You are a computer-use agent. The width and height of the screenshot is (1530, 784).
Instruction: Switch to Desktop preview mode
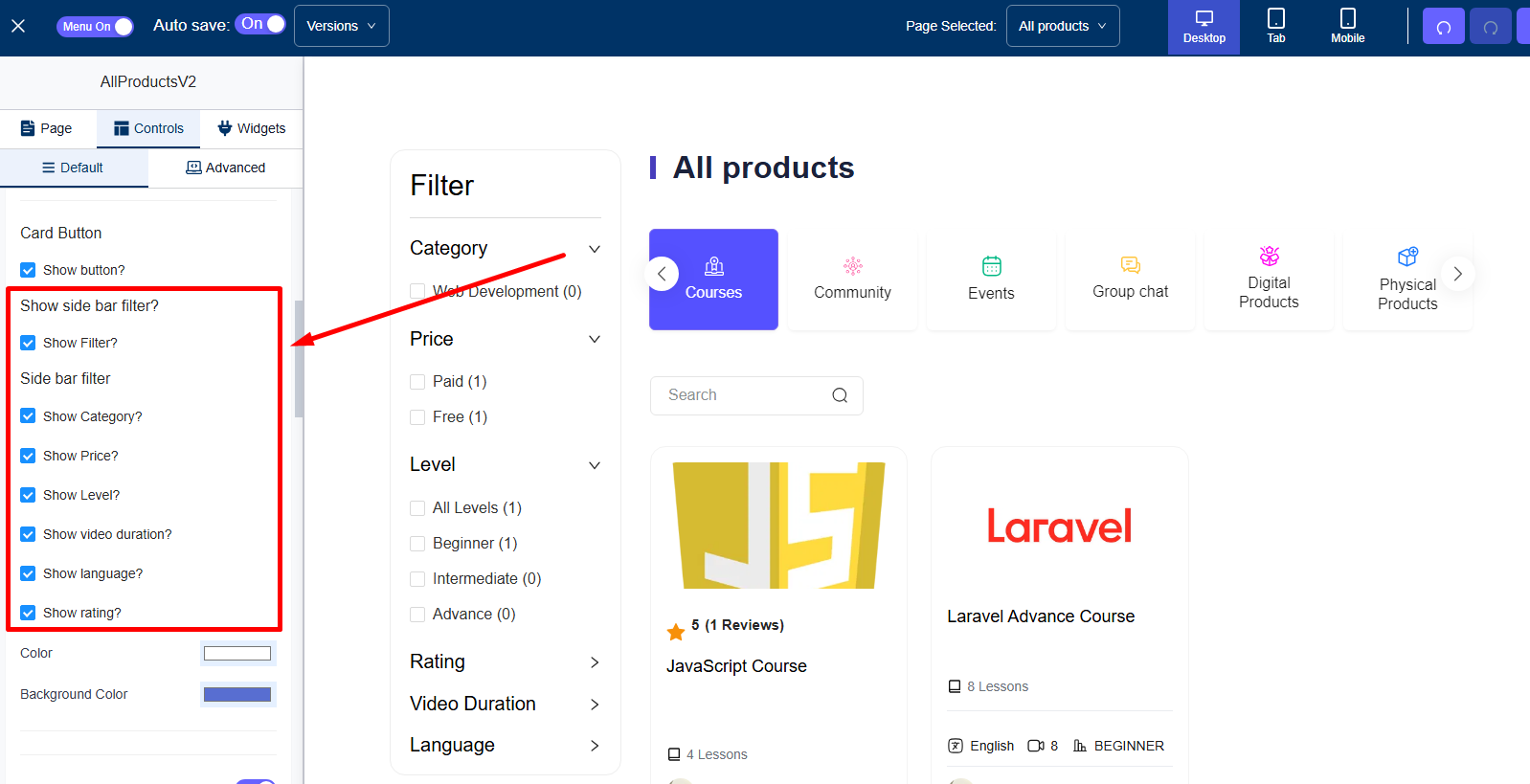point(1204,27)
